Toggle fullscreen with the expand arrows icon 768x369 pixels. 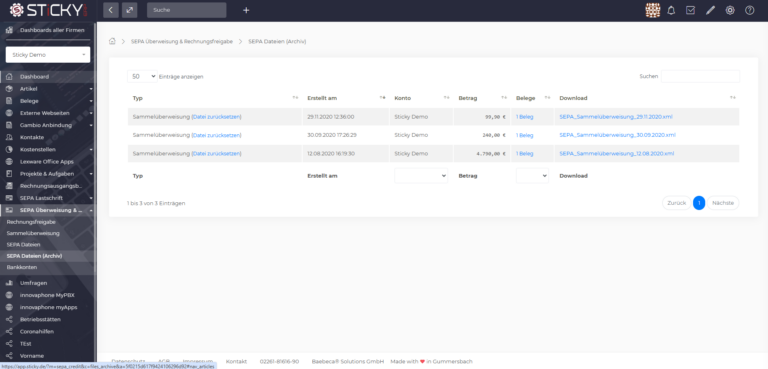129,10
